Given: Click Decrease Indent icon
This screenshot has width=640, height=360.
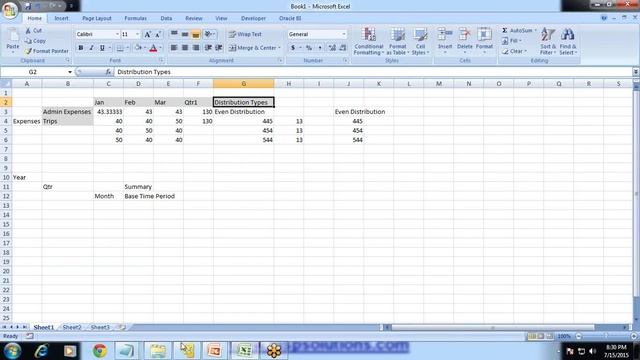Looking at the screenshot, I should 208,48.
